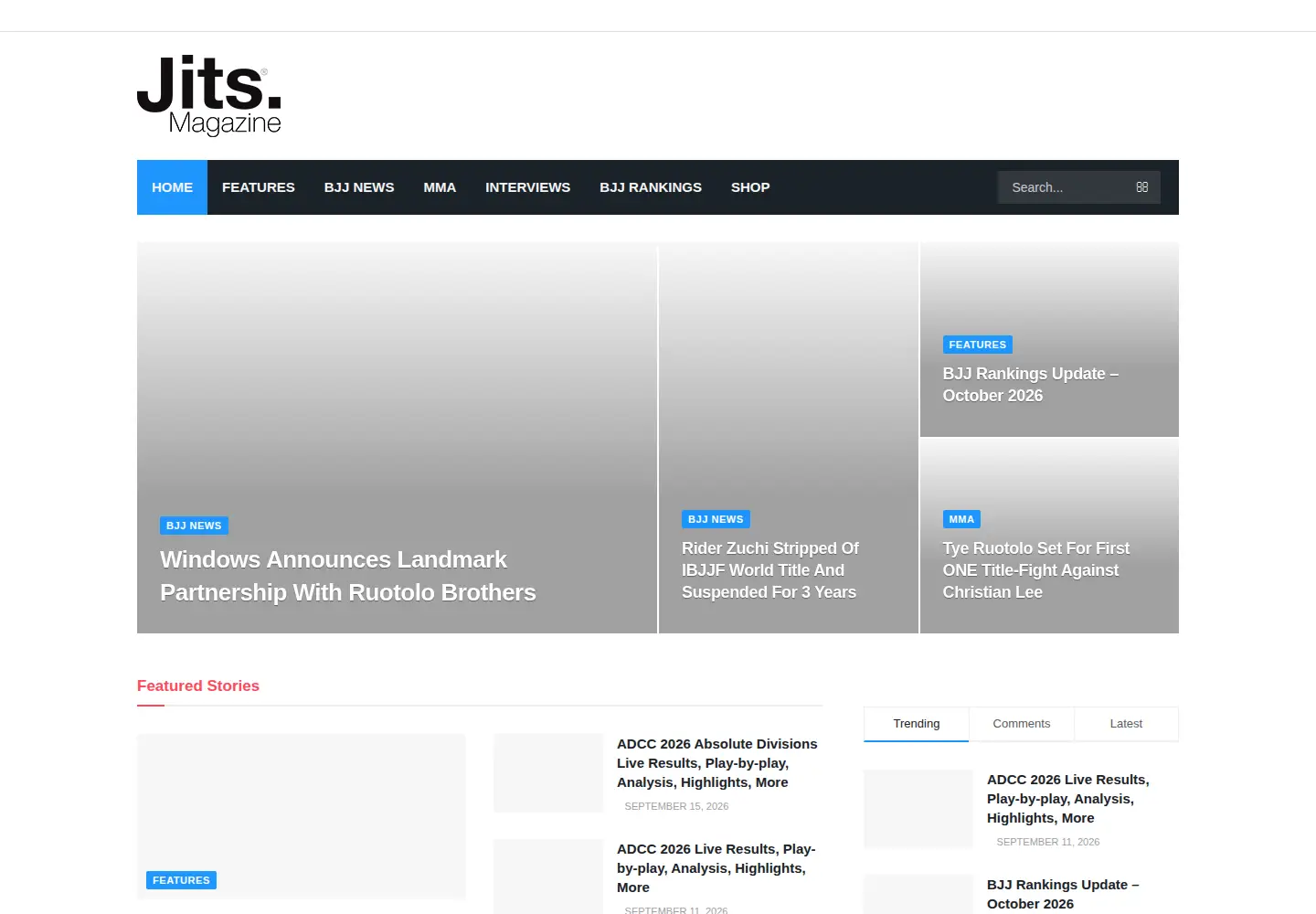
Task: Switch to the Trending tab
Action: (x=917, y=724)
